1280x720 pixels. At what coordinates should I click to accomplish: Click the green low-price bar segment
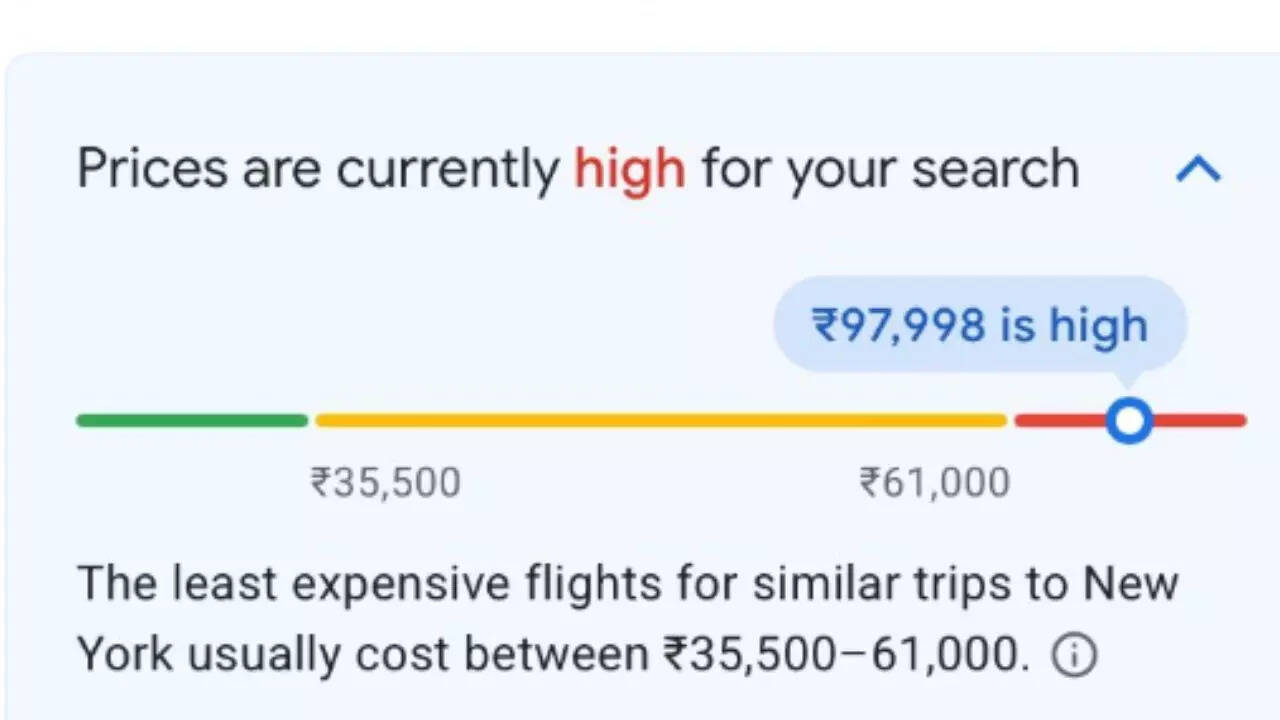192,421
